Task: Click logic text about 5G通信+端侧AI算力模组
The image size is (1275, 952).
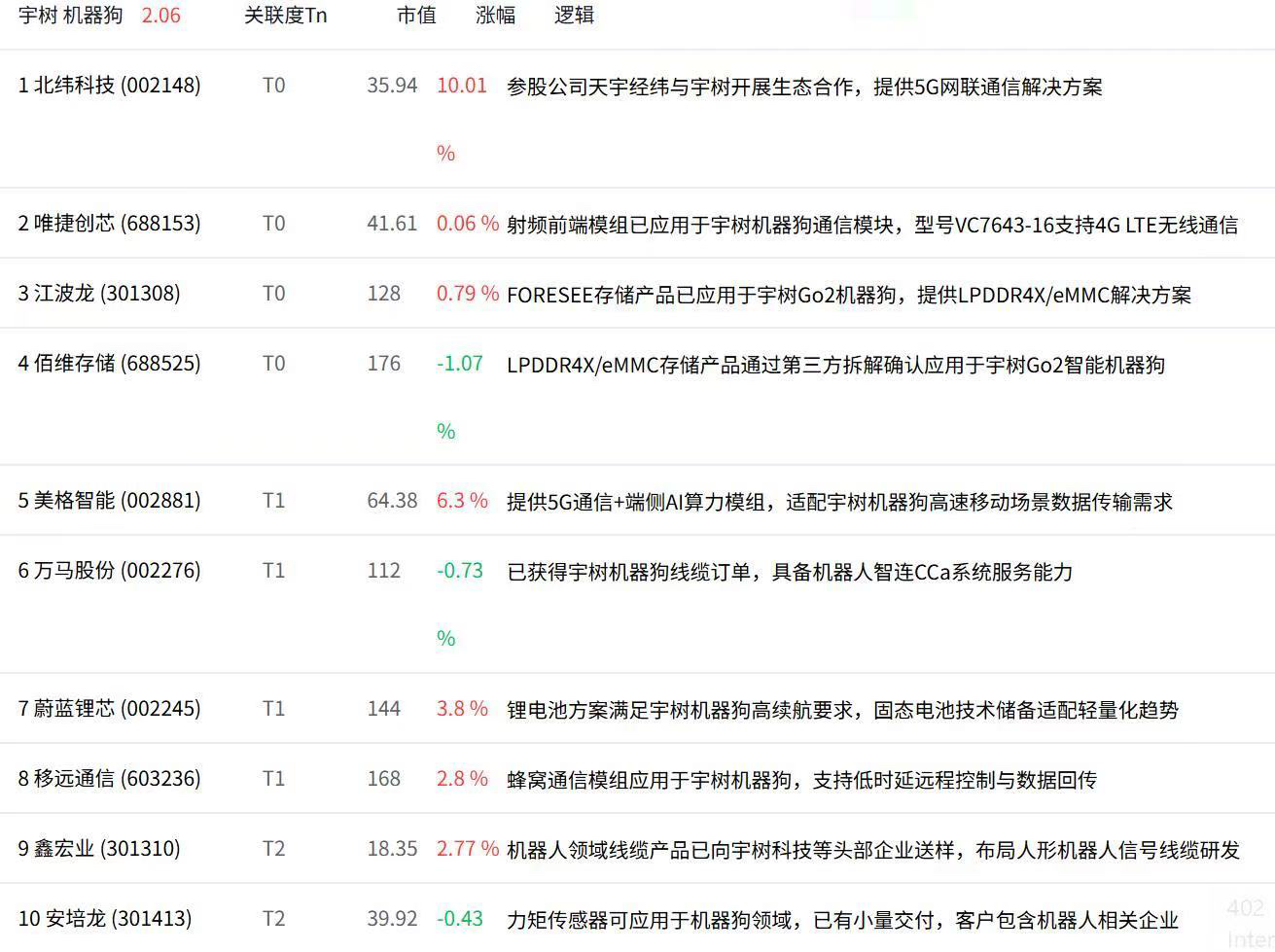Action: pos(839,502)
